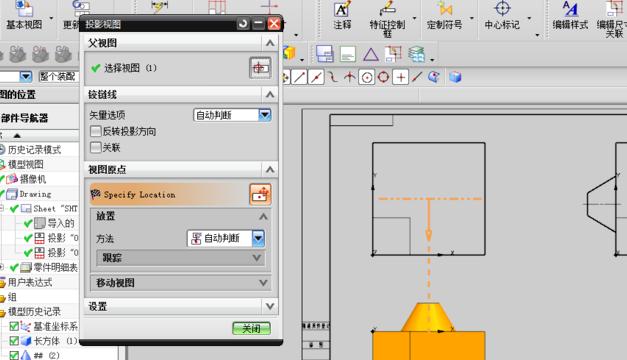Open the dropdown arrow next to 中心标记
This screenshot has height=360, width=627.
tap(529, 18)
